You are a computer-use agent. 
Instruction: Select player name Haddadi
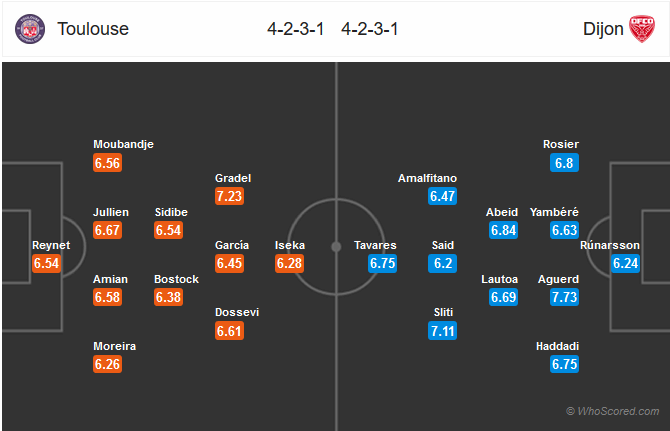point(557,346)
